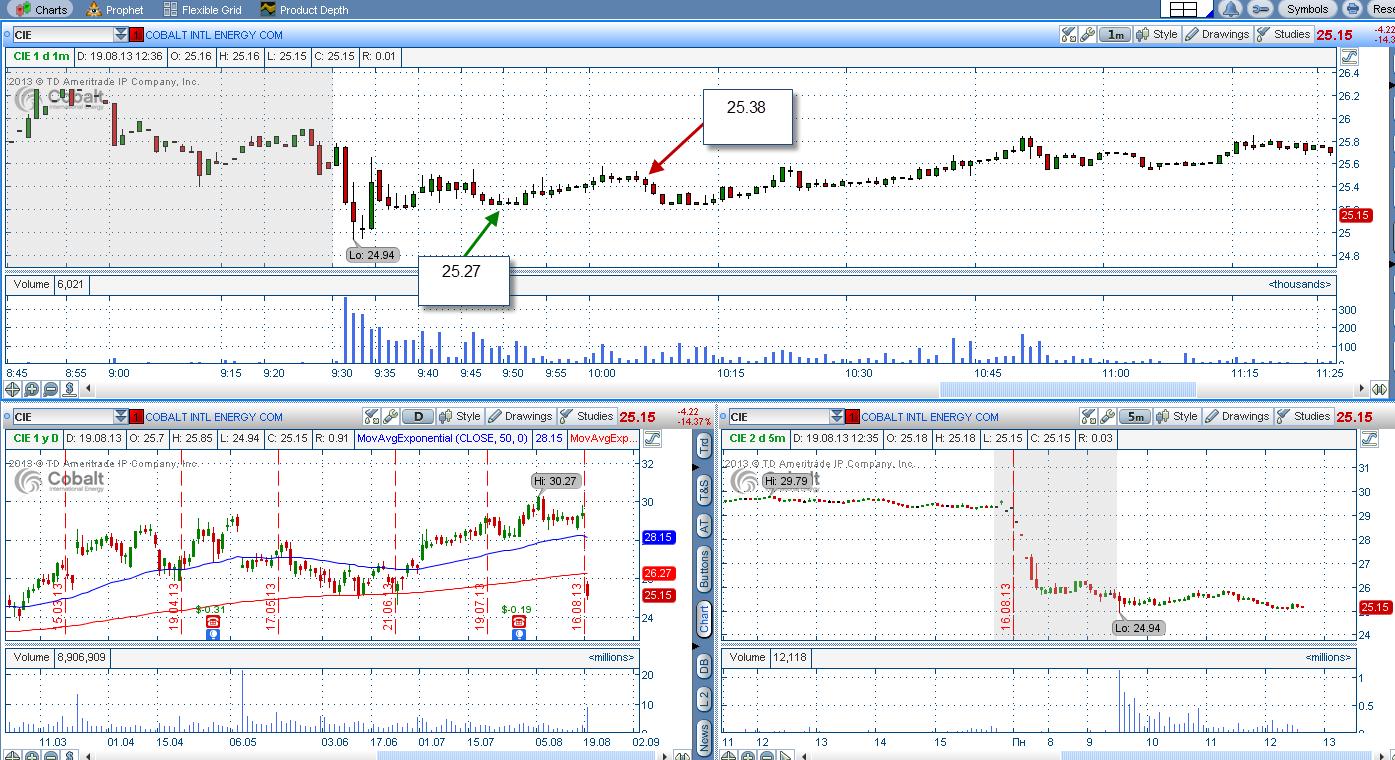Expand symbol dropdown in 5m chart
This screenshot has height=760, width=1395.
838,417
